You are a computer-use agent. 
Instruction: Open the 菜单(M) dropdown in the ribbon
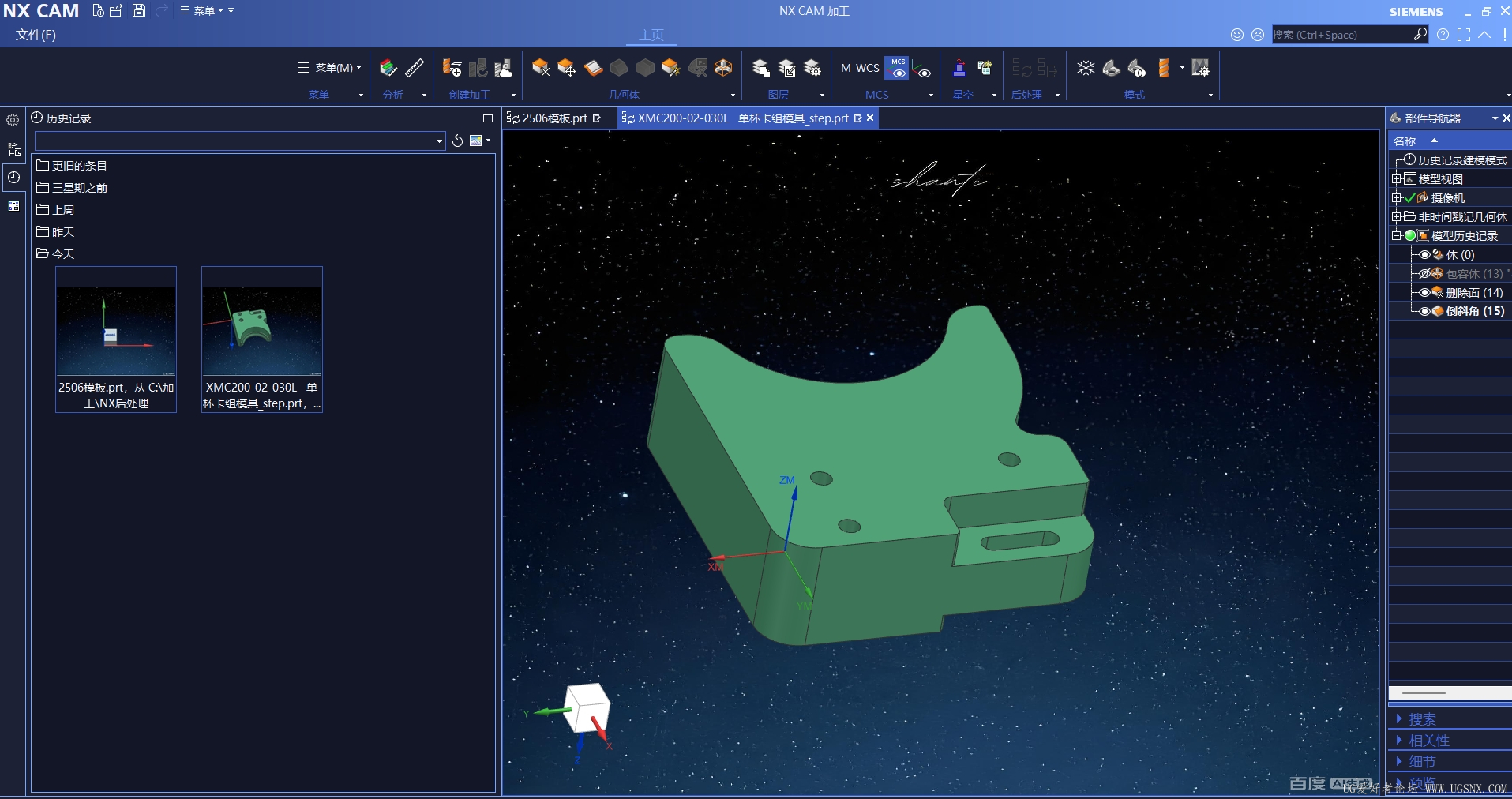point(330,69)
